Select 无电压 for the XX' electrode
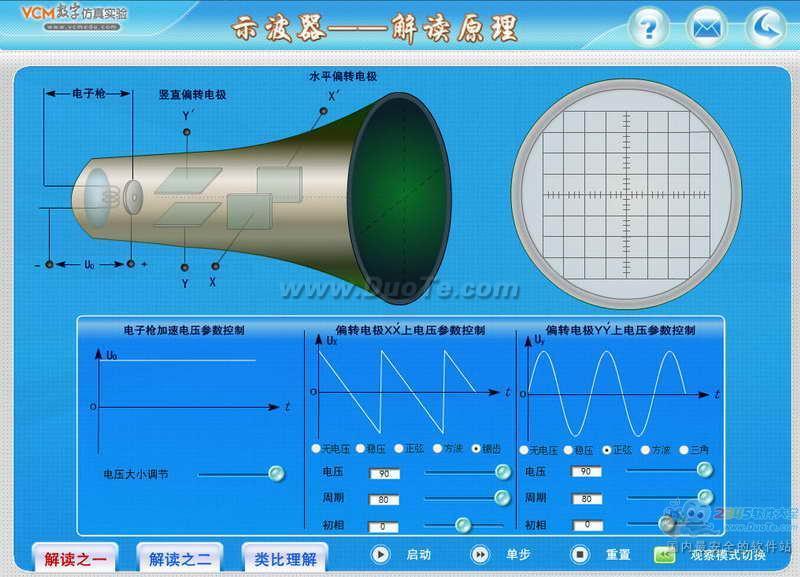800x577 pixels. click(x=317, y=448)
